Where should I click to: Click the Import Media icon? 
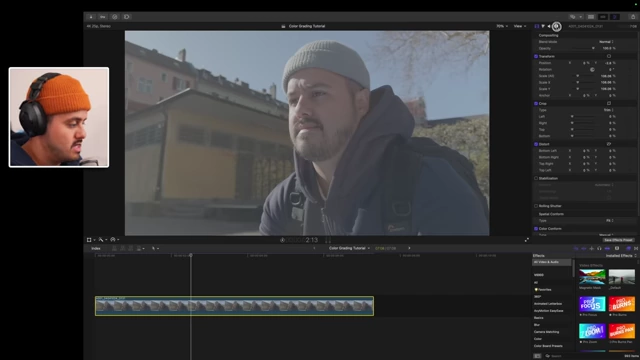91,17
